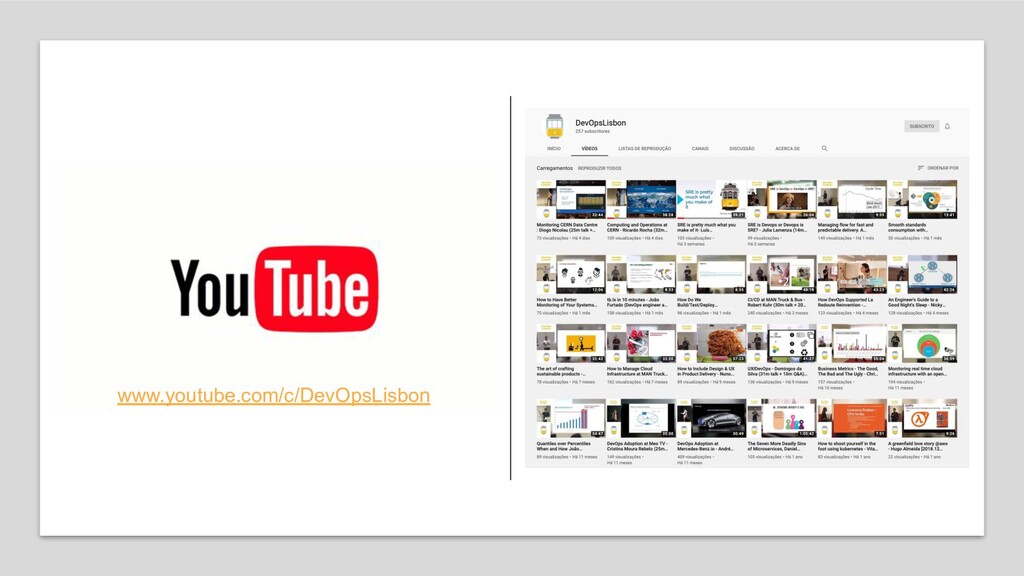Click the title 'An Engineer's Guide to a Good Night's Sleep'
Image resolution: width=1024 pixels, height=576 pixels.
[x=917, y=302]
